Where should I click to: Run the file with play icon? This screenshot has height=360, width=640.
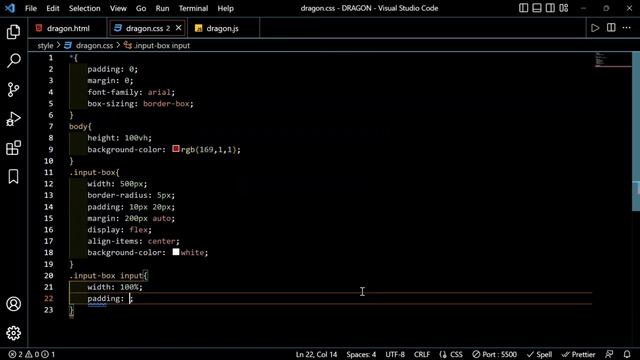point(595,28)
